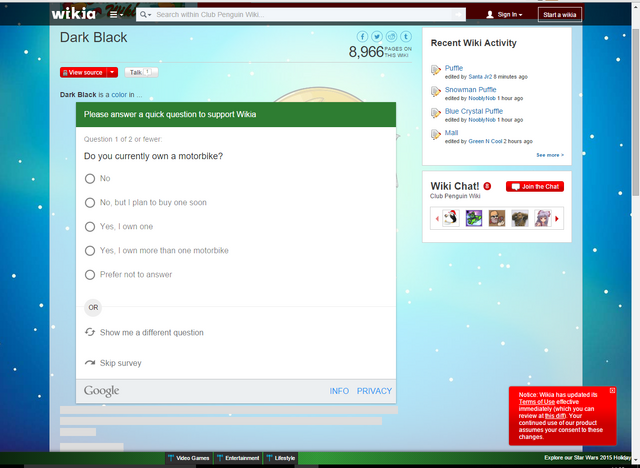The image size is (640, 468).
Task: Open the Sign In dropdown
Action: click(x=505, y=15)
